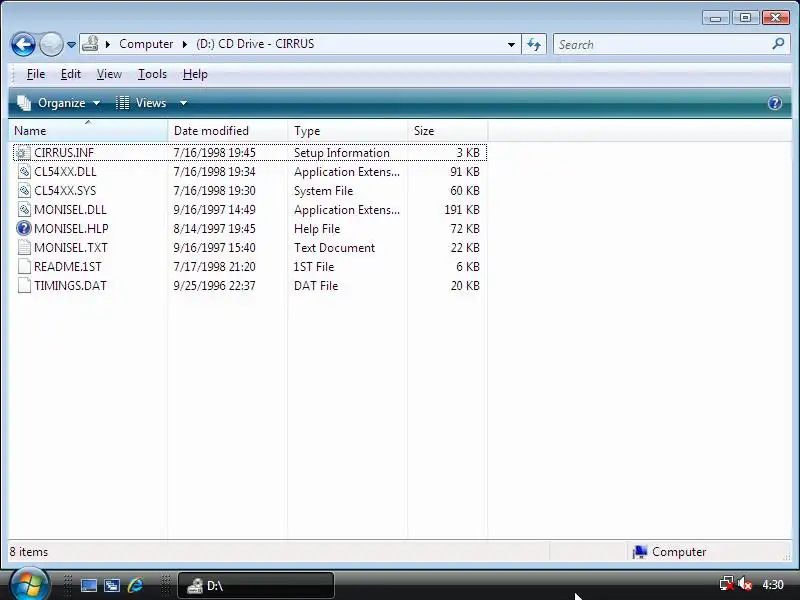Click the network disconnected tray icon
Image resolution: width=800 pixels, height=600 pixels.
pos(727,584)
